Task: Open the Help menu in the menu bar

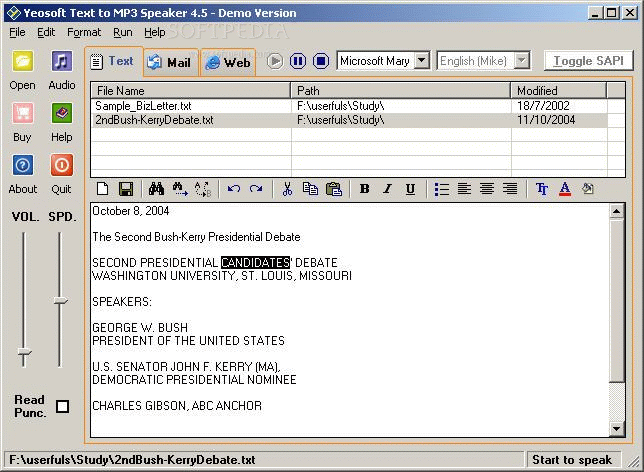Action: coord(154,32)
